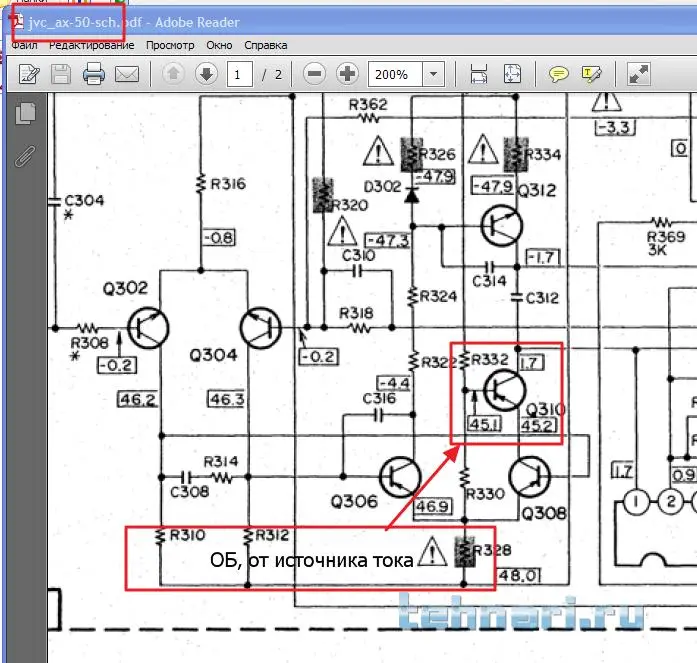Screen dimensions: 697x663
Task: Open attachments paperclip panel in sidebar
Action: [x=25, y=156]
